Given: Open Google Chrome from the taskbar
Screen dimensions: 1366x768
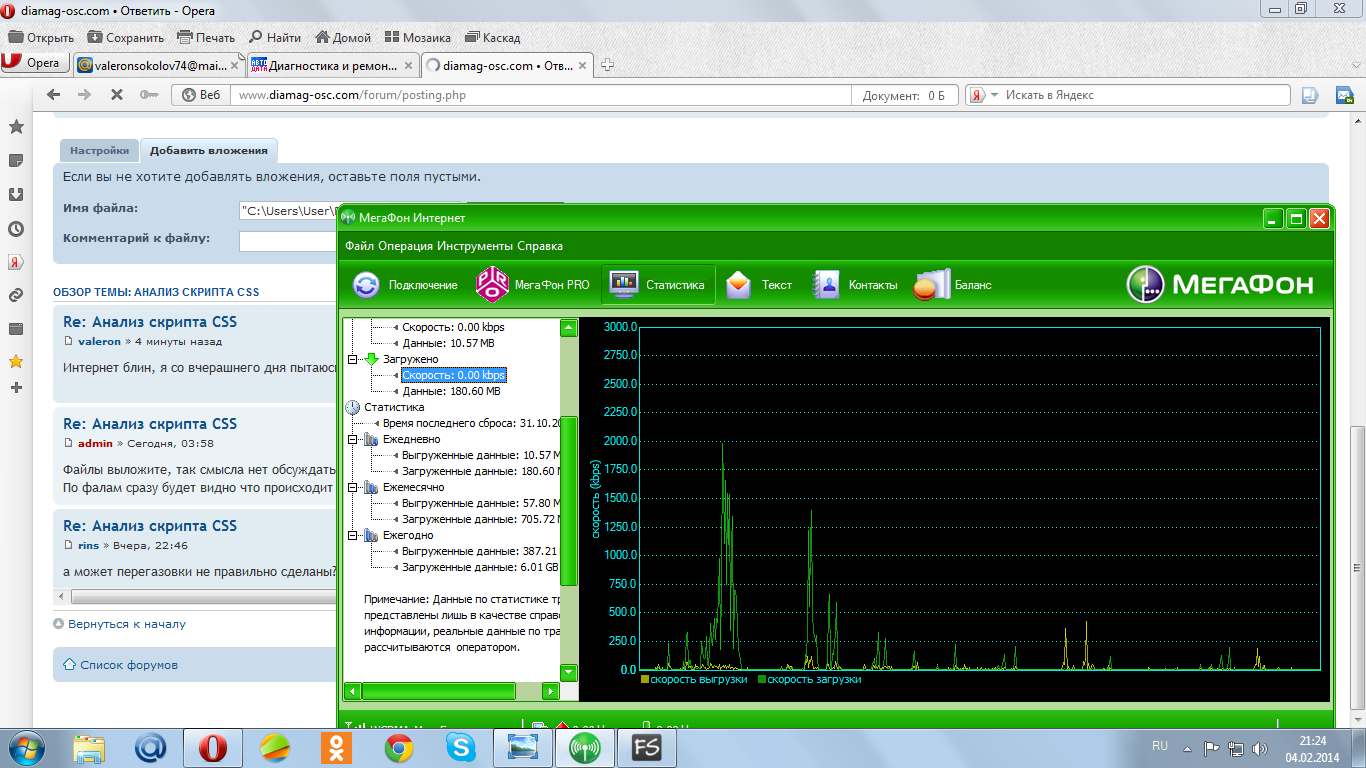Looking at the screenshot, I should click(399, 747).
